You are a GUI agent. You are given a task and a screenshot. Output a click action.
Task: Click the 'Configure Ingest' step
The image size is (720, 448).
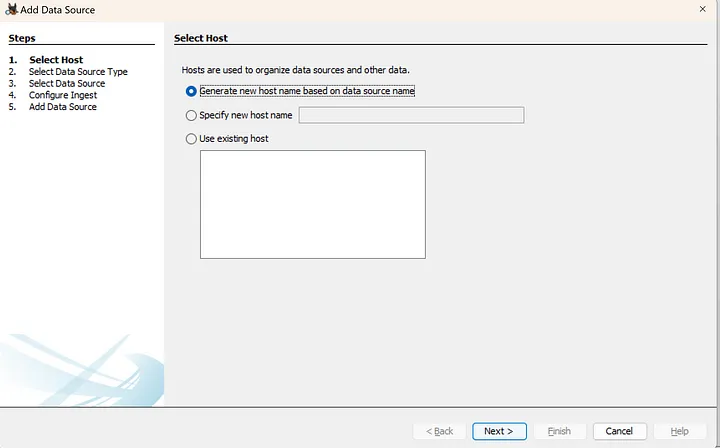click(x=62, y=95)
